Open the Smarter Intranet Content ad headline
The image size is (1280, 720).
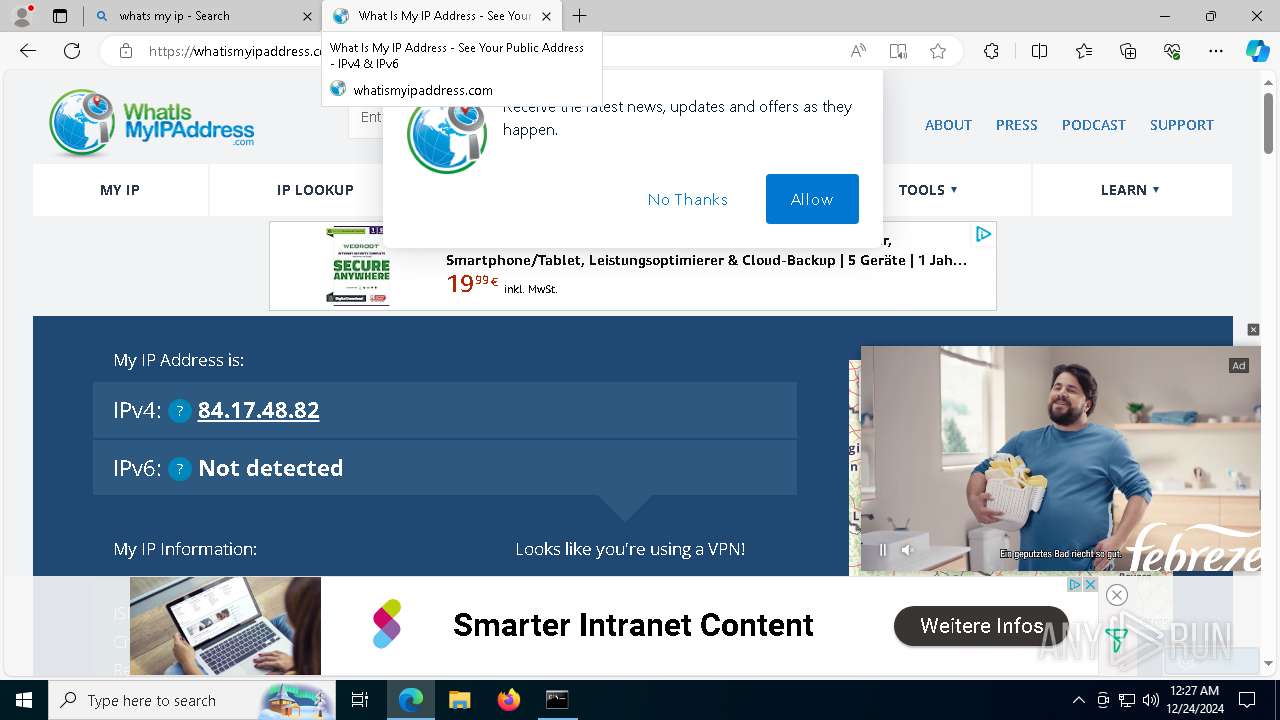633,625
